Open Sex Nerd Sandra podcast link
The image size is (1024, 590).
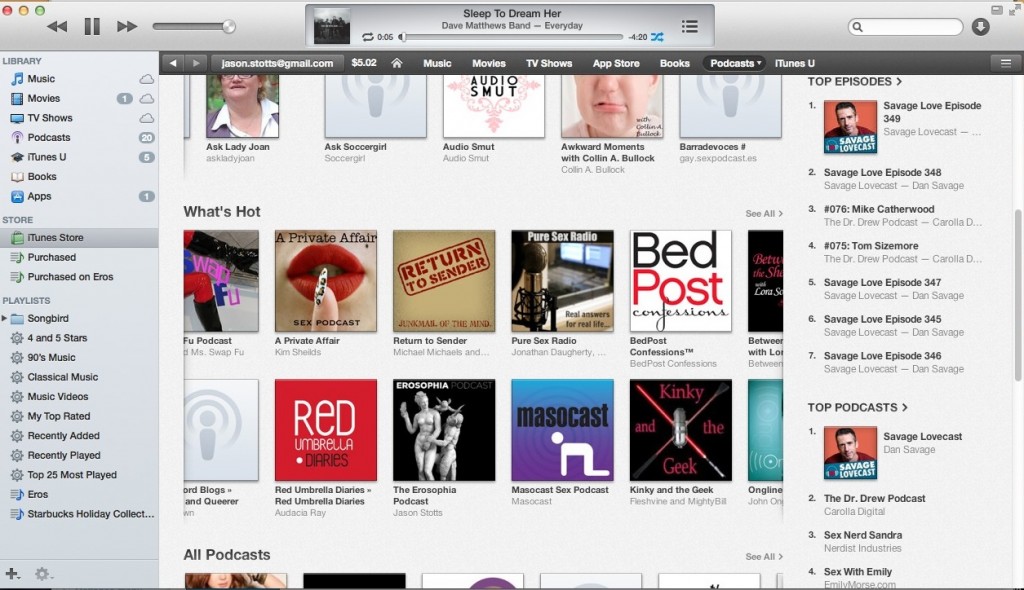click(x=863, y=535)
